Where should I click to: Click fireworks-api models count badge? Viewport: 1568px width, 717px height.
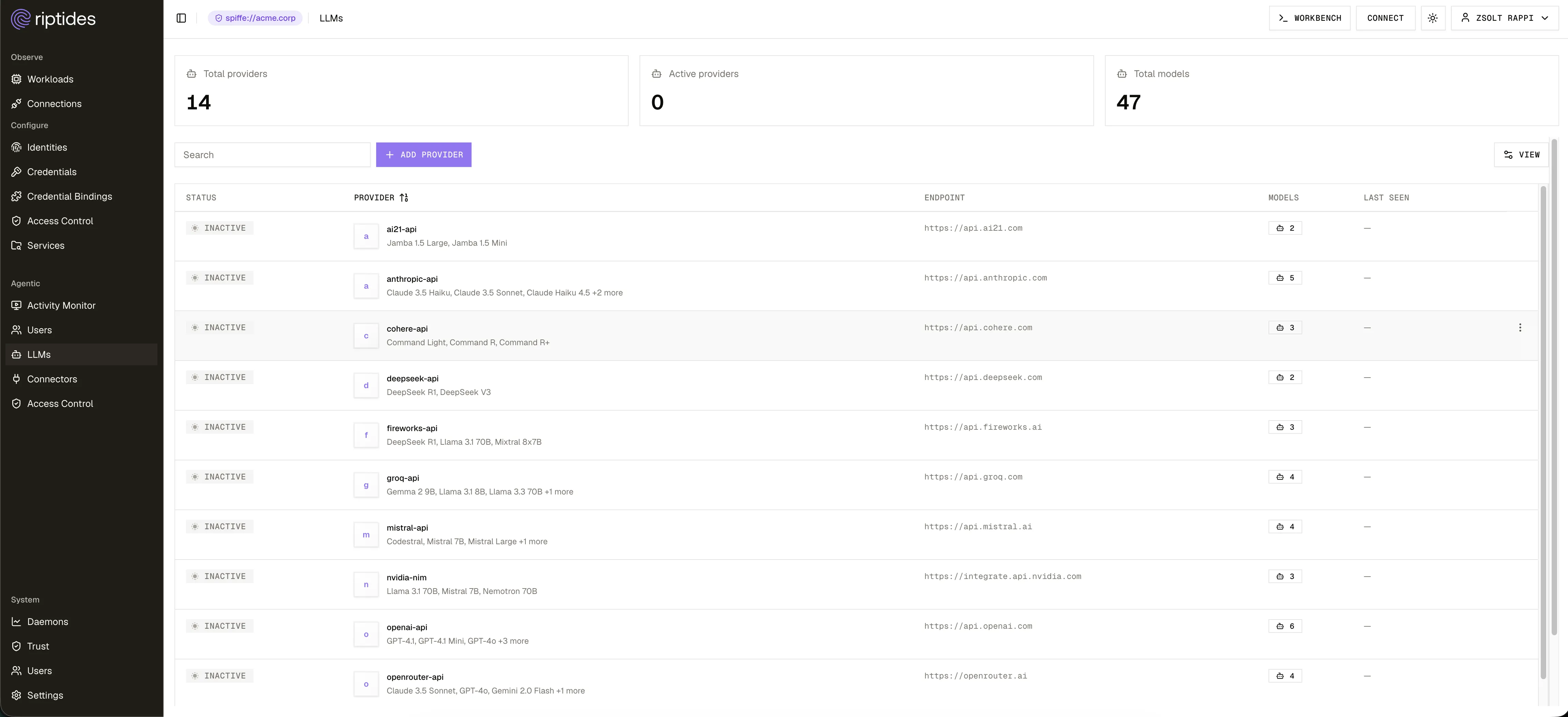(x=1285, y=427)
